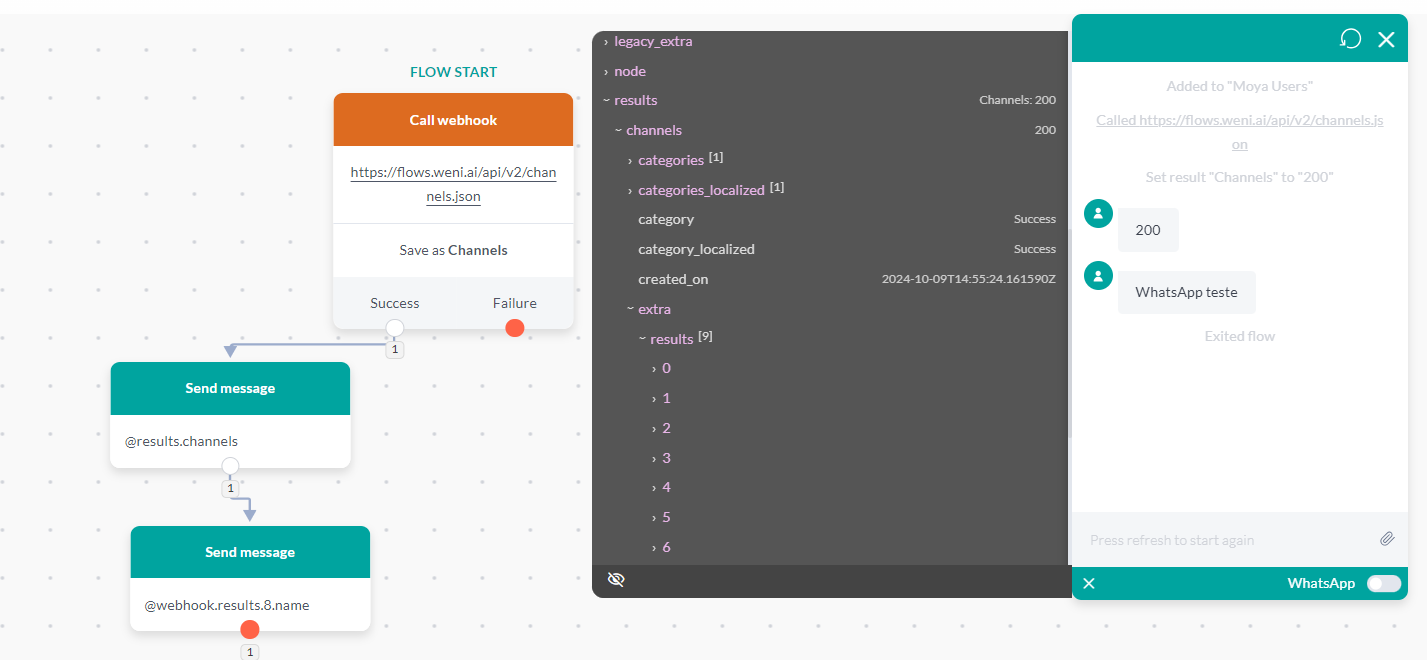1427x660 pixels.
Task: Click the Called https://flows.weni.ai link in simulator
Action: tap(1239, 130)
